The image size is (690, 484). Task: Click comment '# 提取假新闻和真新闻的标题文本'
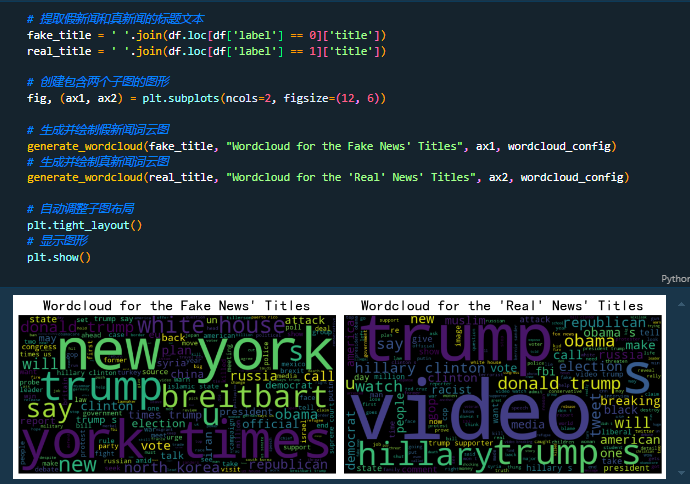click(x=116, y=19)
